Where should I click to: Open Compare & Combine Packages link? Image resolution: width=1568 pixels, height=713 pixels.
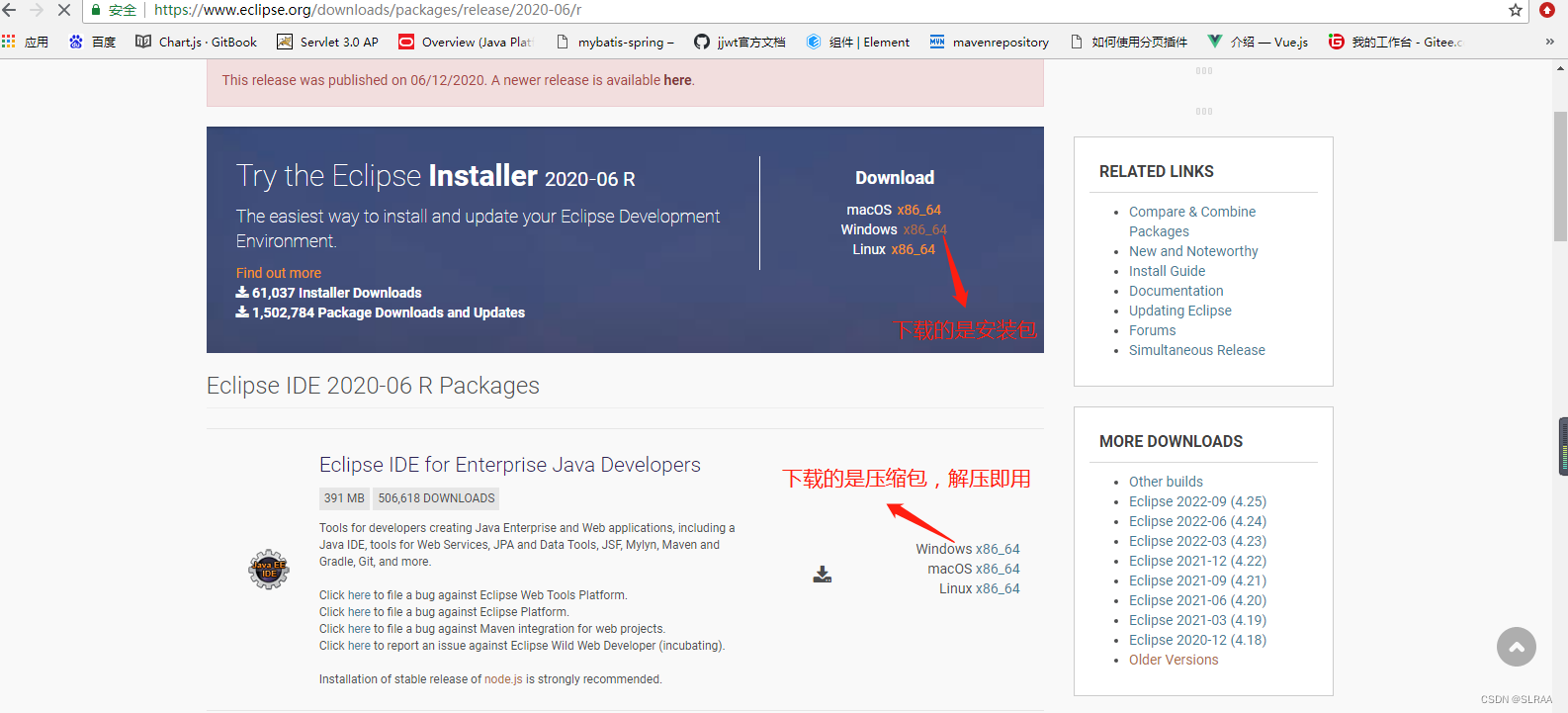1192,222
